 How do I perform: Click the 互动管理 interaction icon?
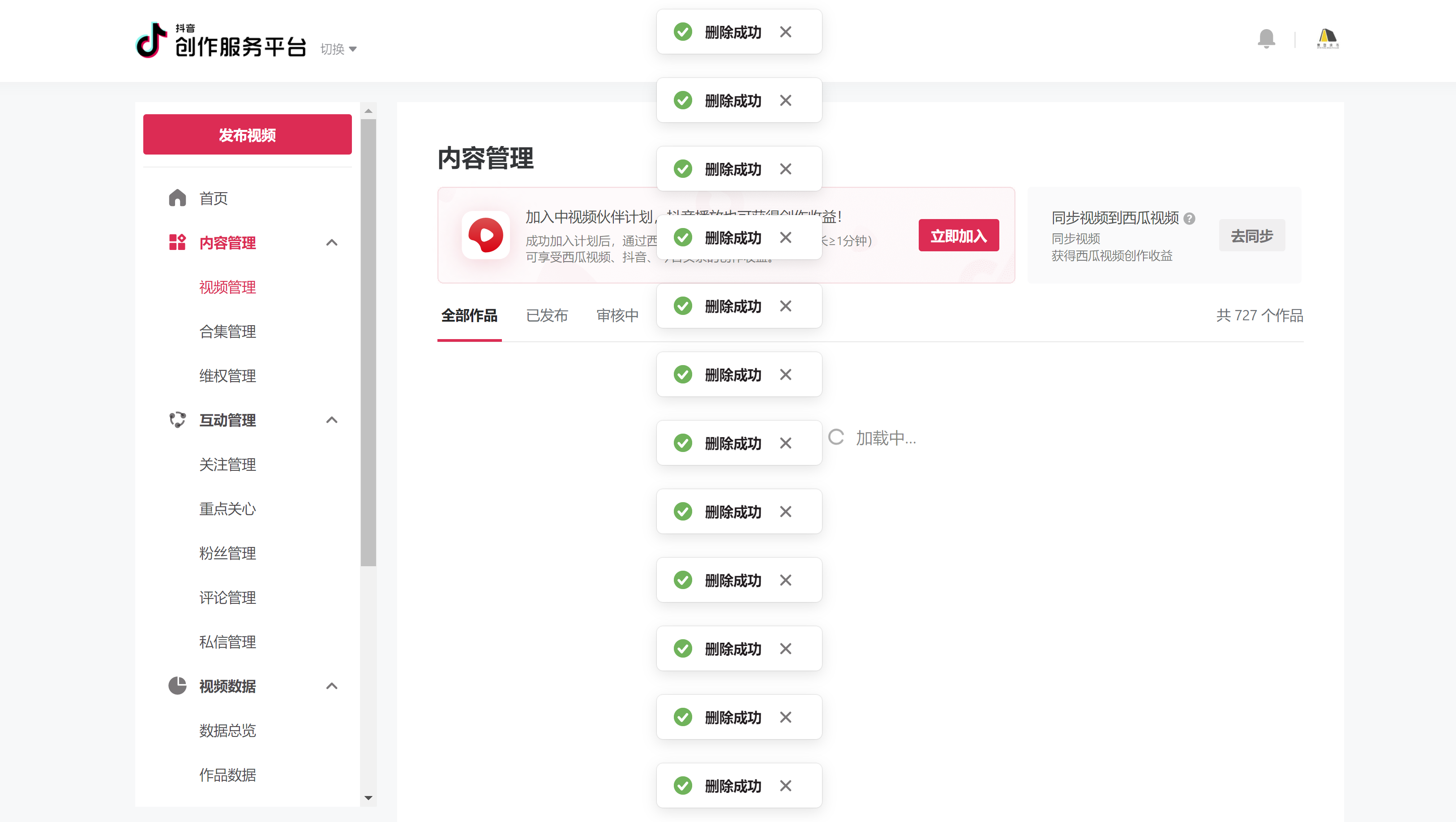tap(177, 419)
